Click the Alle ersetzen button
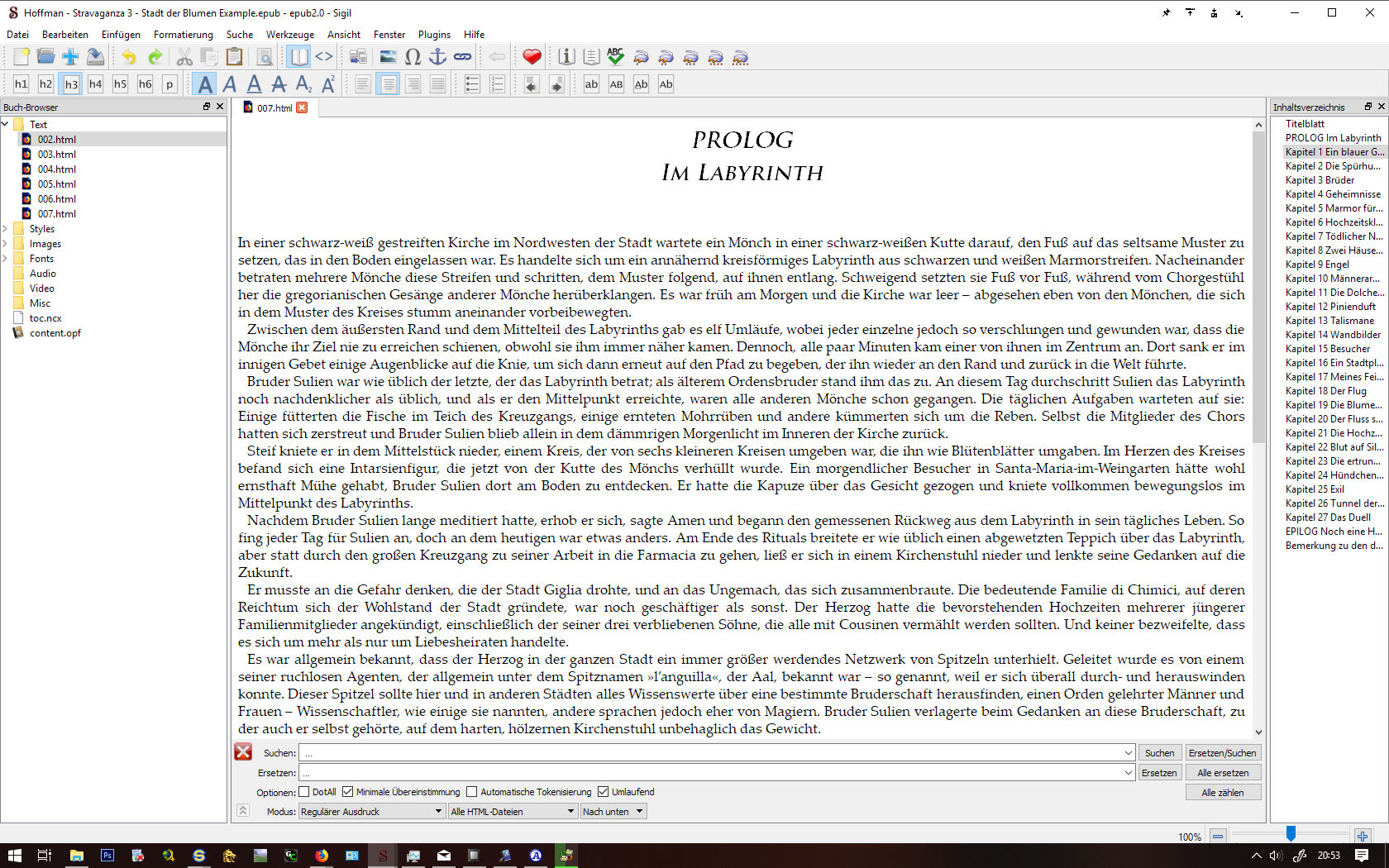Image resolution: width=1389 pixels, height=868 pixels. [1223, 773]
